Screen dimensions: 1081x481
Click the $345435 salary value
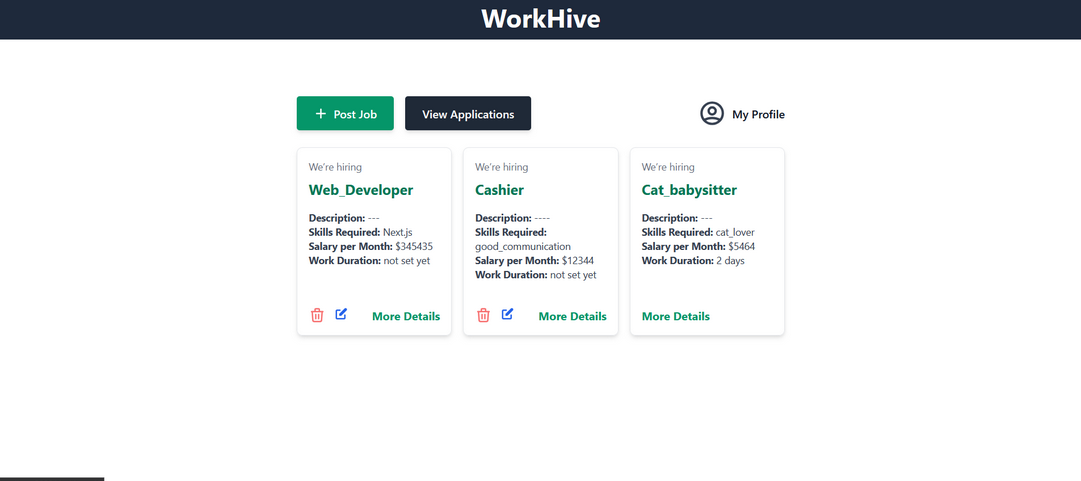414,246
